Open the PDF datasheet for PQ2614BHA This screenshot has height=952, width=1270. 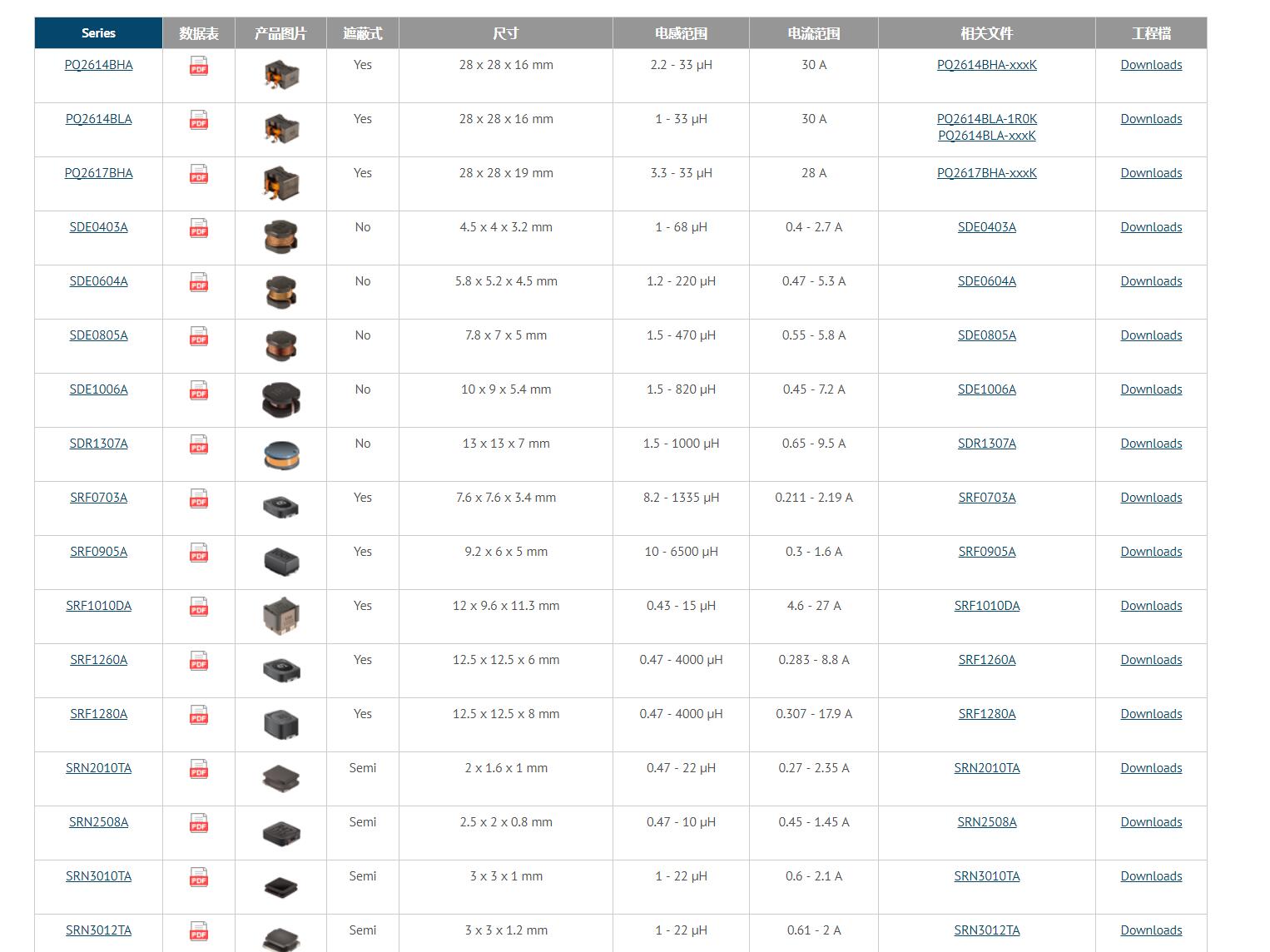point(199,66)
